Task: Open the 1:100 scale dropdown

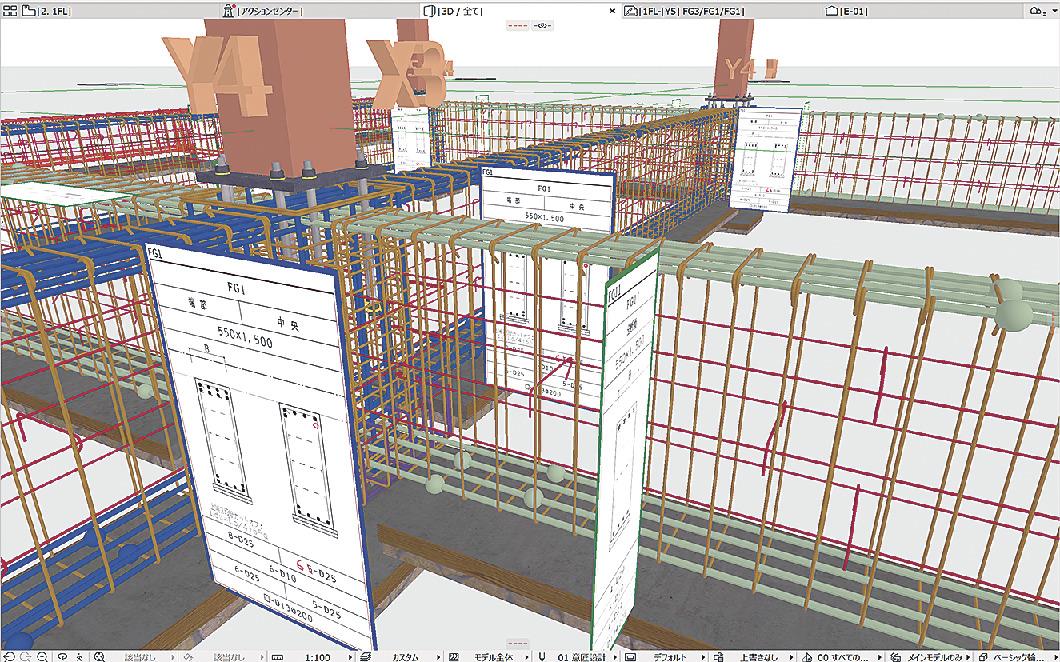Action: [319, 656]
